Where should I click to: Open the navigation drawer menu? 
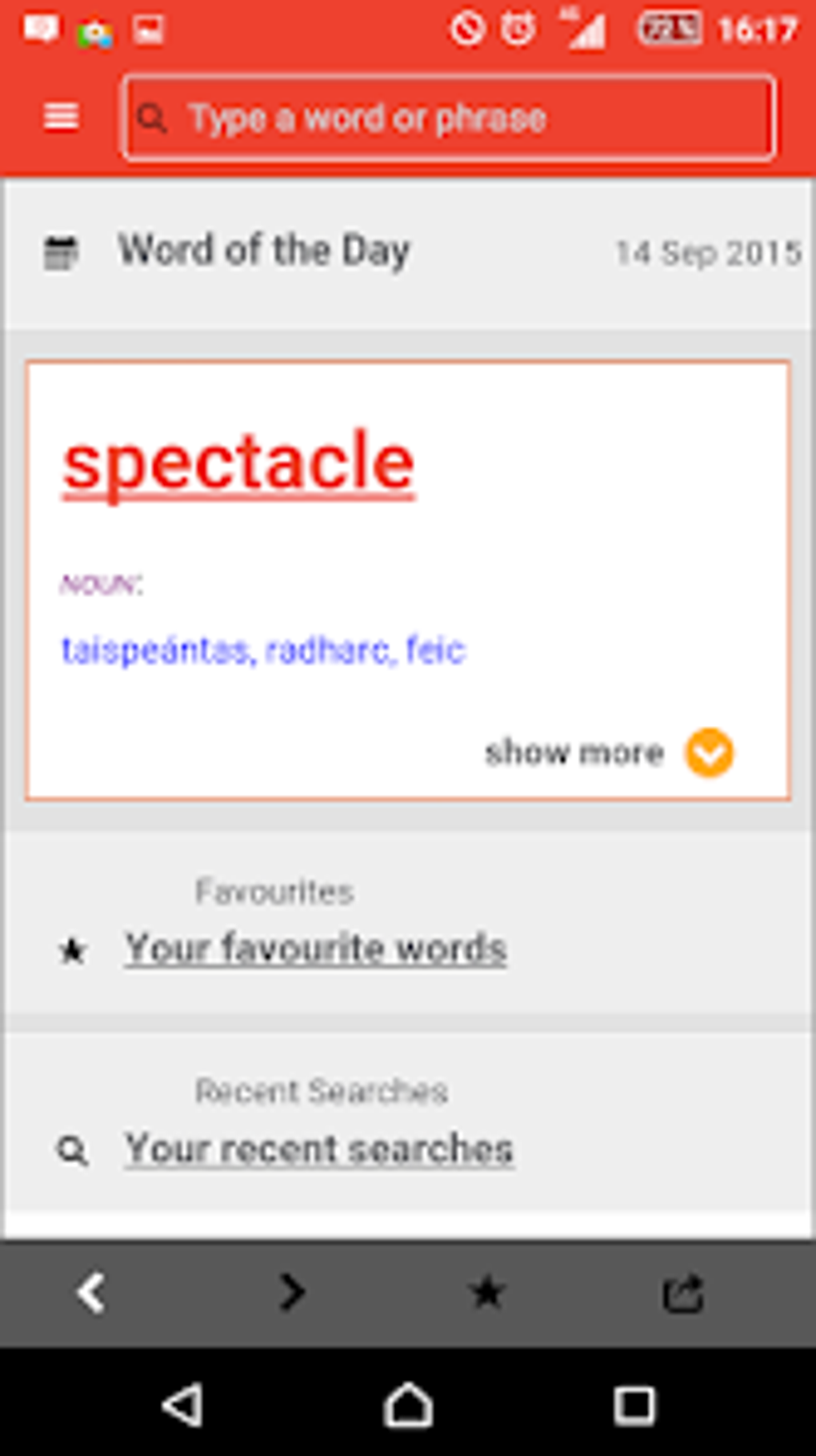click(61, 117)
